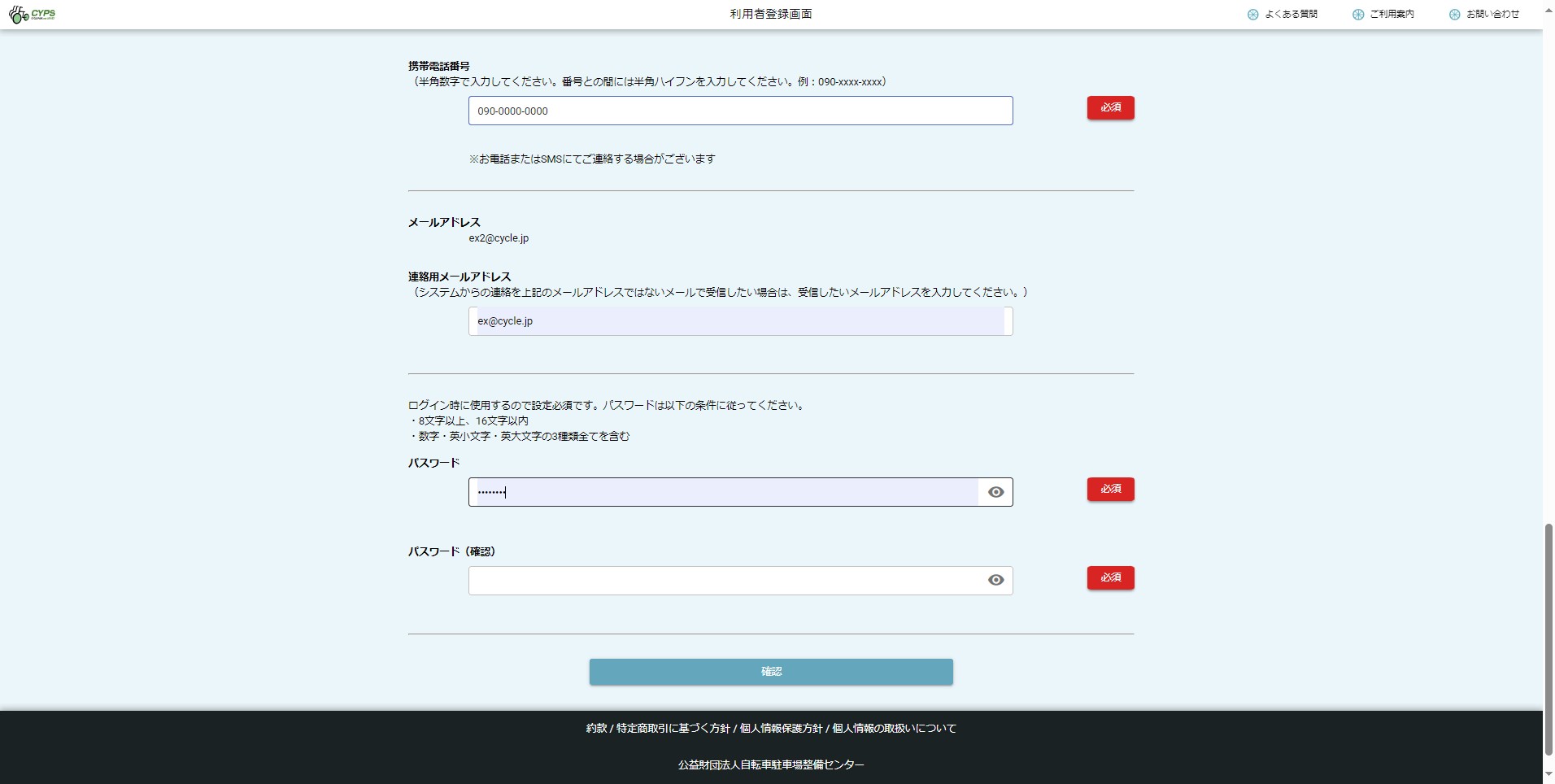Show the パスワード field contents via eye icon
This screenshot has height=784, width=1555.
995,492
